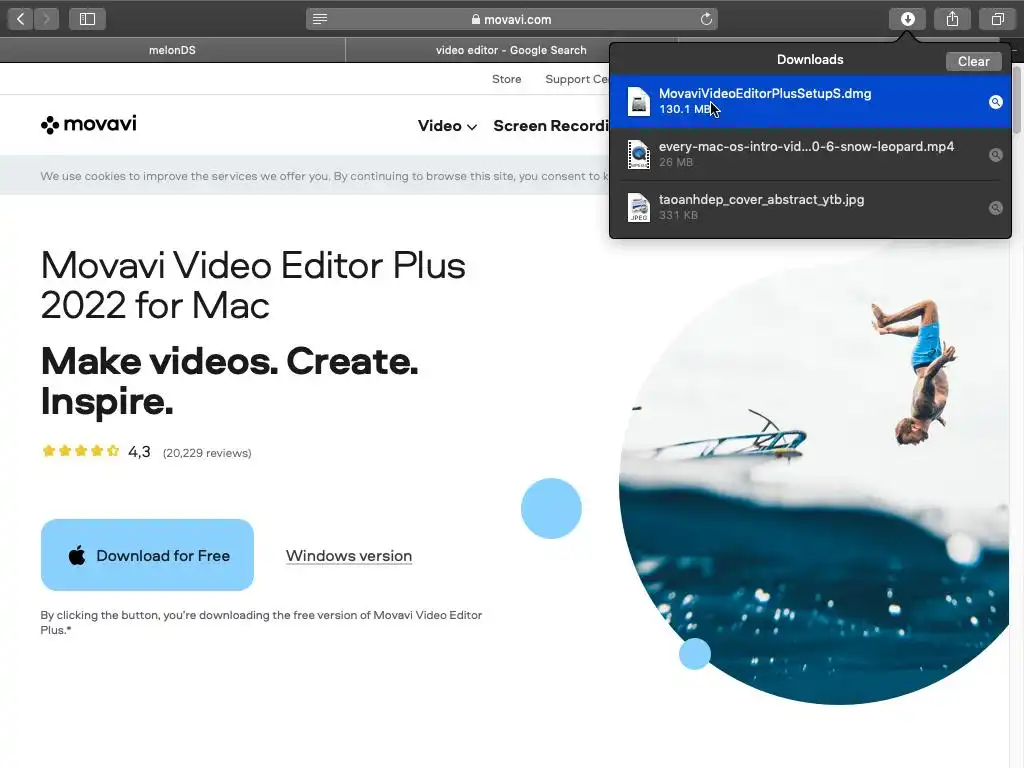Open the Windows version link
The width and height of the screenshot is (1024, 768).
(349, 556)
